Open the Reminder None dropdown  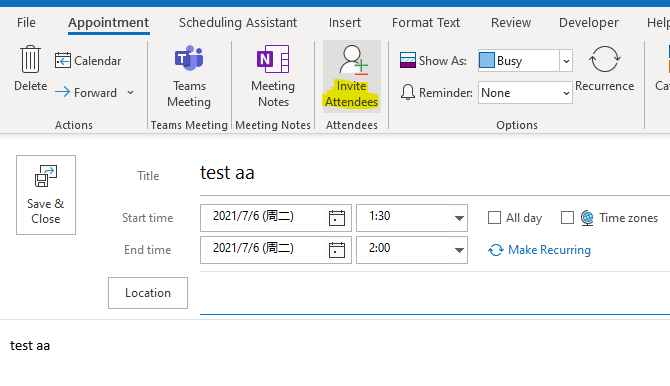coord(525,93)
